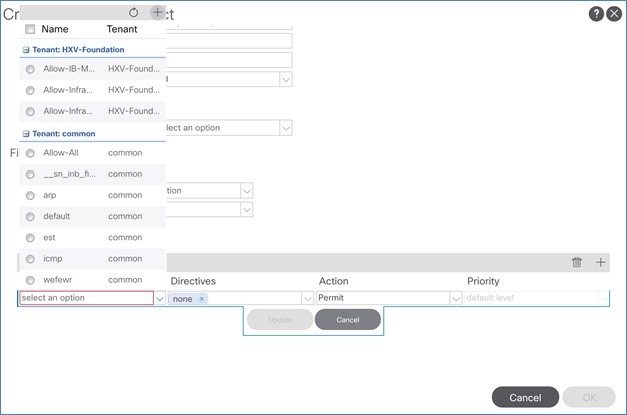This screenshot has height=415, width=627.
Task: Click the grayed Update button
Action: click(x=280, y=319)
